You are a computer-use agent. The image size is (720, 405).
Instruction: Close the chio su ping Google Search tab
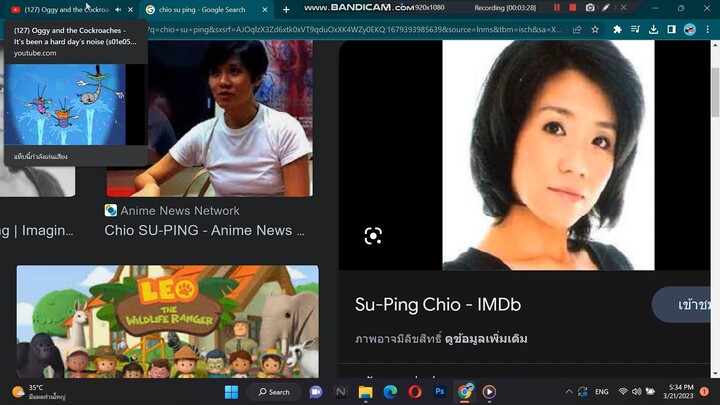coord(264,9)
